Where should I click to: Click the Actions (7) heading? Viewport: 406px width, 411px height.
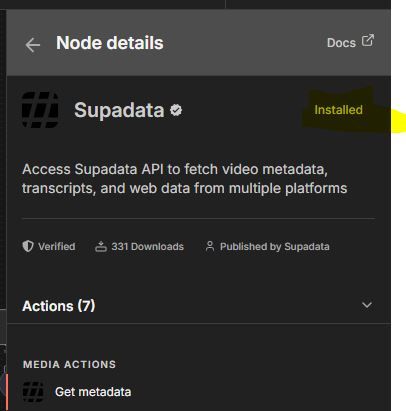coord(59,306)
